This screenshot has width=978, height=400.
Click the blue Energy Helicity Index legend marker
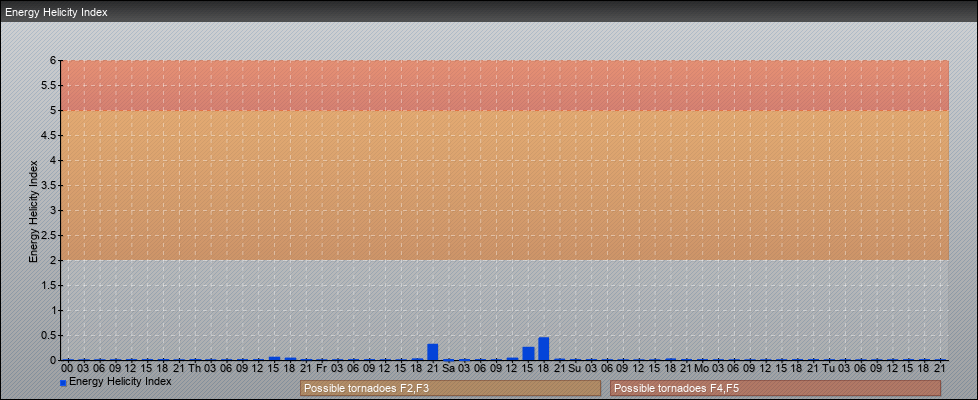[63, 383]
